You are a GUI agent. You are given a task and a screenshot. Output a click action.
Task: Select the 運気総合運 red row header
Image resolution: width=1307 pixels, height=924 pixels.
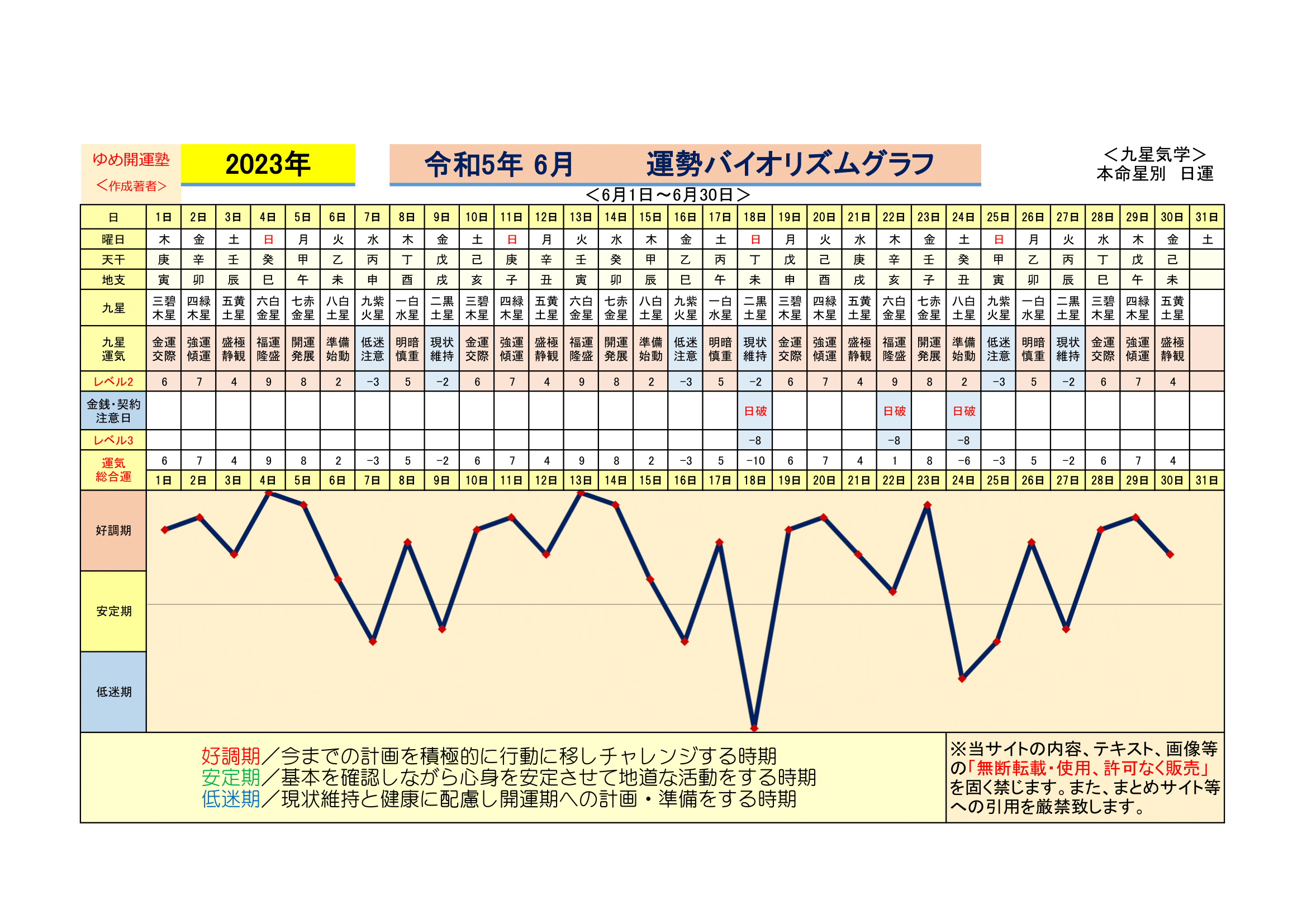coord(113,470)
